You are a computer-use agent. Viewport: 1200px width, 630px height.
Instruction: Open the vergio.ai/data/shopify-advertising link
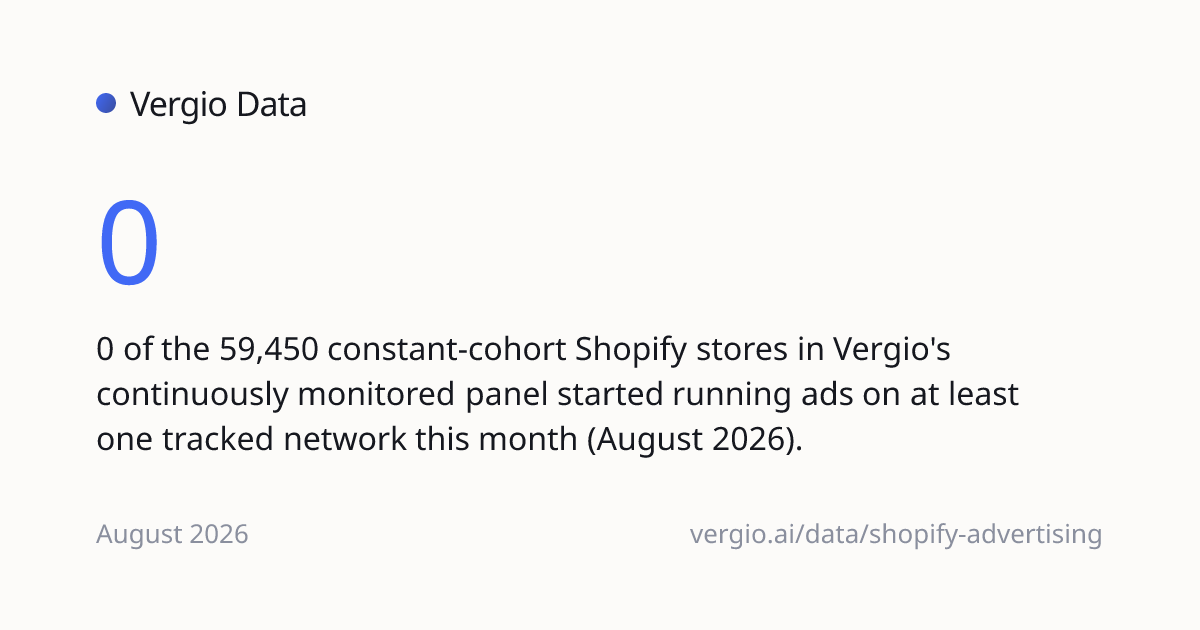[896, 535]
